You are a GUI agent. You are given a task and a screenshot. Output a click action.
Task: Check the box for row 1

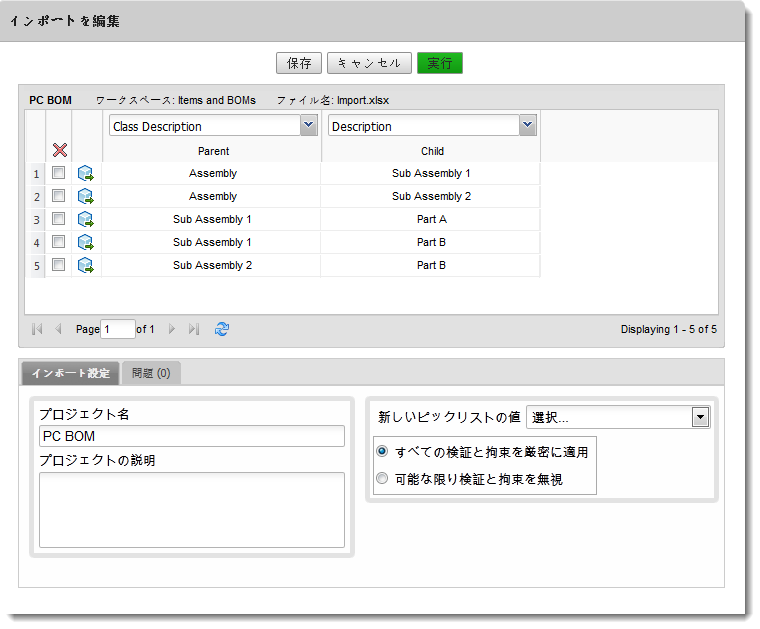pos(59,173)
